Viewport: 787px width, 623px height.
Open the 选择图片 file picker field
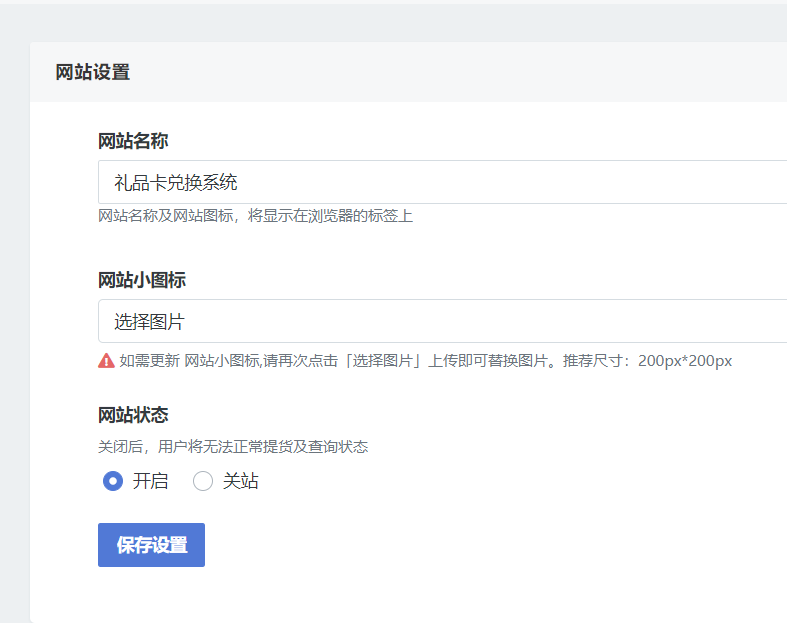click(443, 321)
